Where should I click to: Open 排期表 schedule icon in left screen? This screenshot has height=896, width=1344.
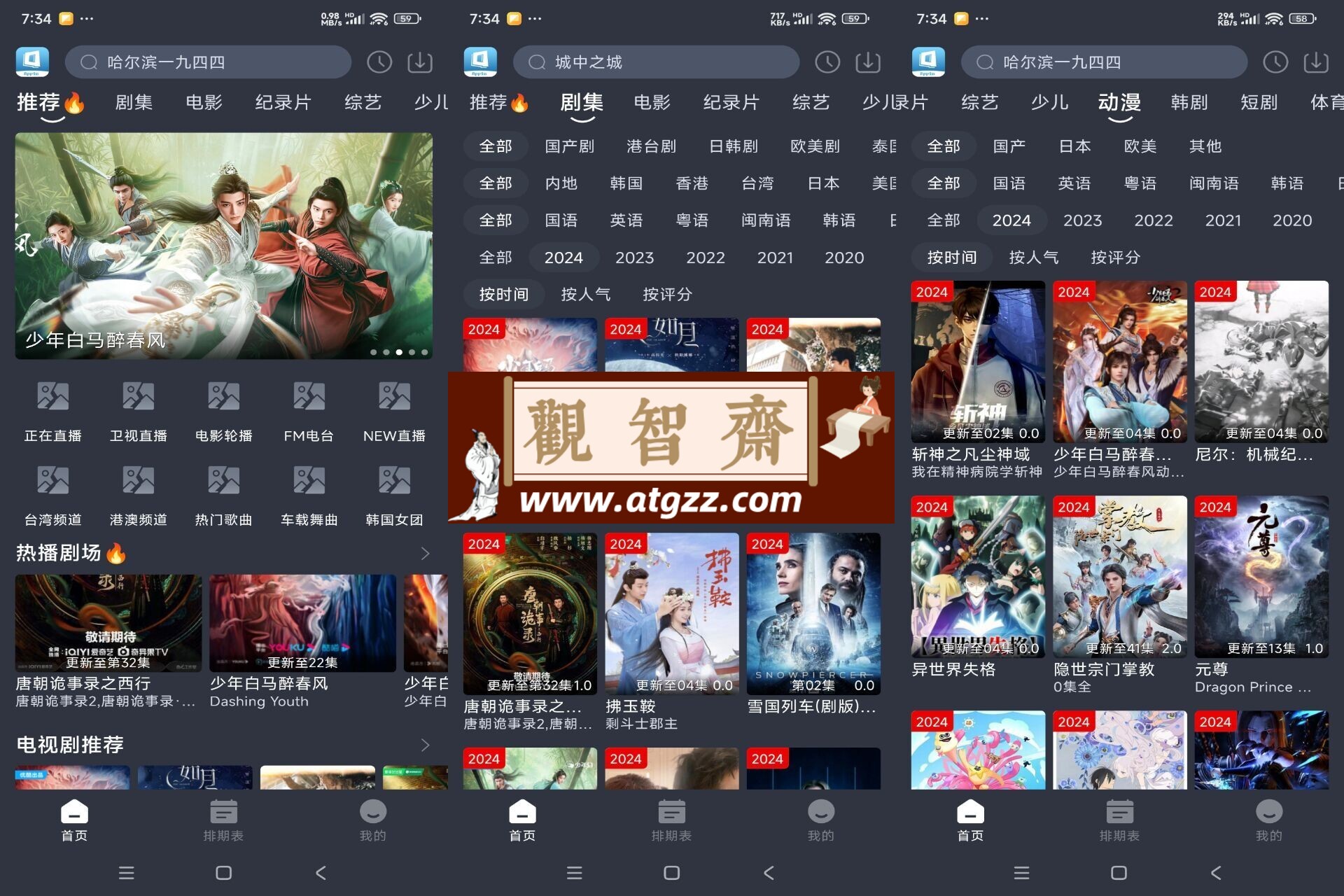(x=223, y=812)
